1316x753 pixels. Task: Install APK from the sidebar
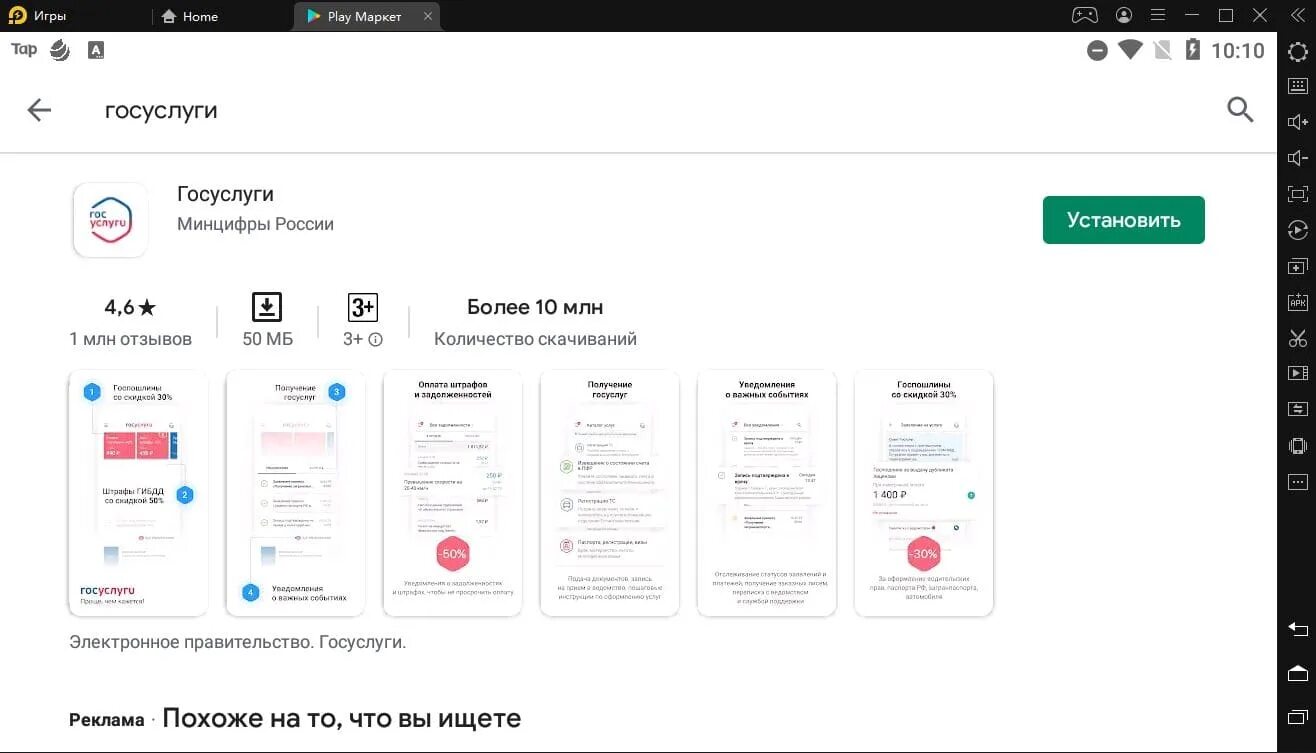point(1297,302)
